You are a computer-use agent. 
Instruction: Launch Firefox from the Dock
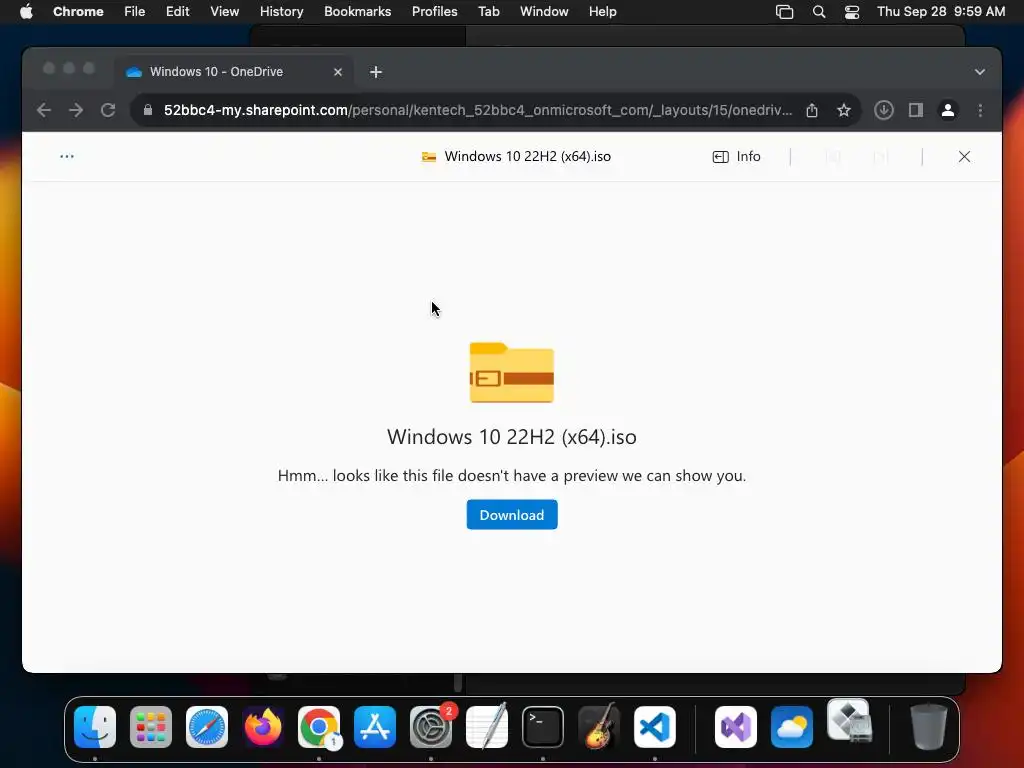tap(263, 727)
